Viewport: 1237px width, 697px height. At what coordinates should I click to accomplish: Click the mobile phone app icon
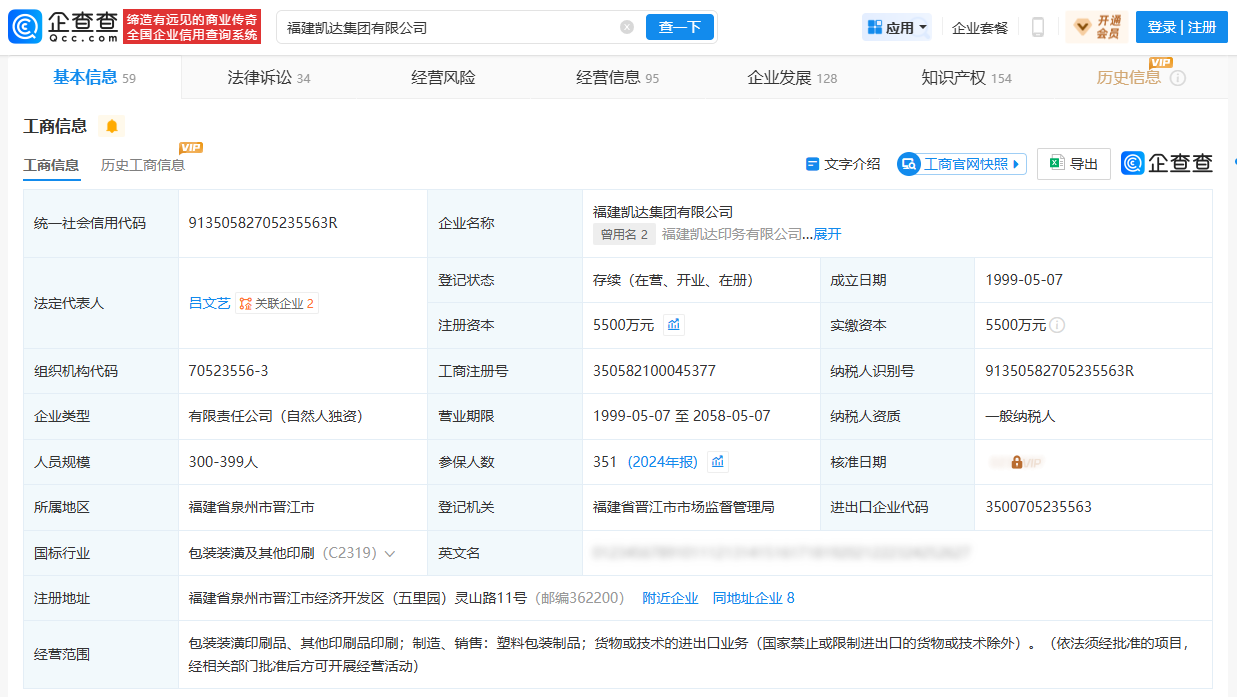tap(1037, 27)
